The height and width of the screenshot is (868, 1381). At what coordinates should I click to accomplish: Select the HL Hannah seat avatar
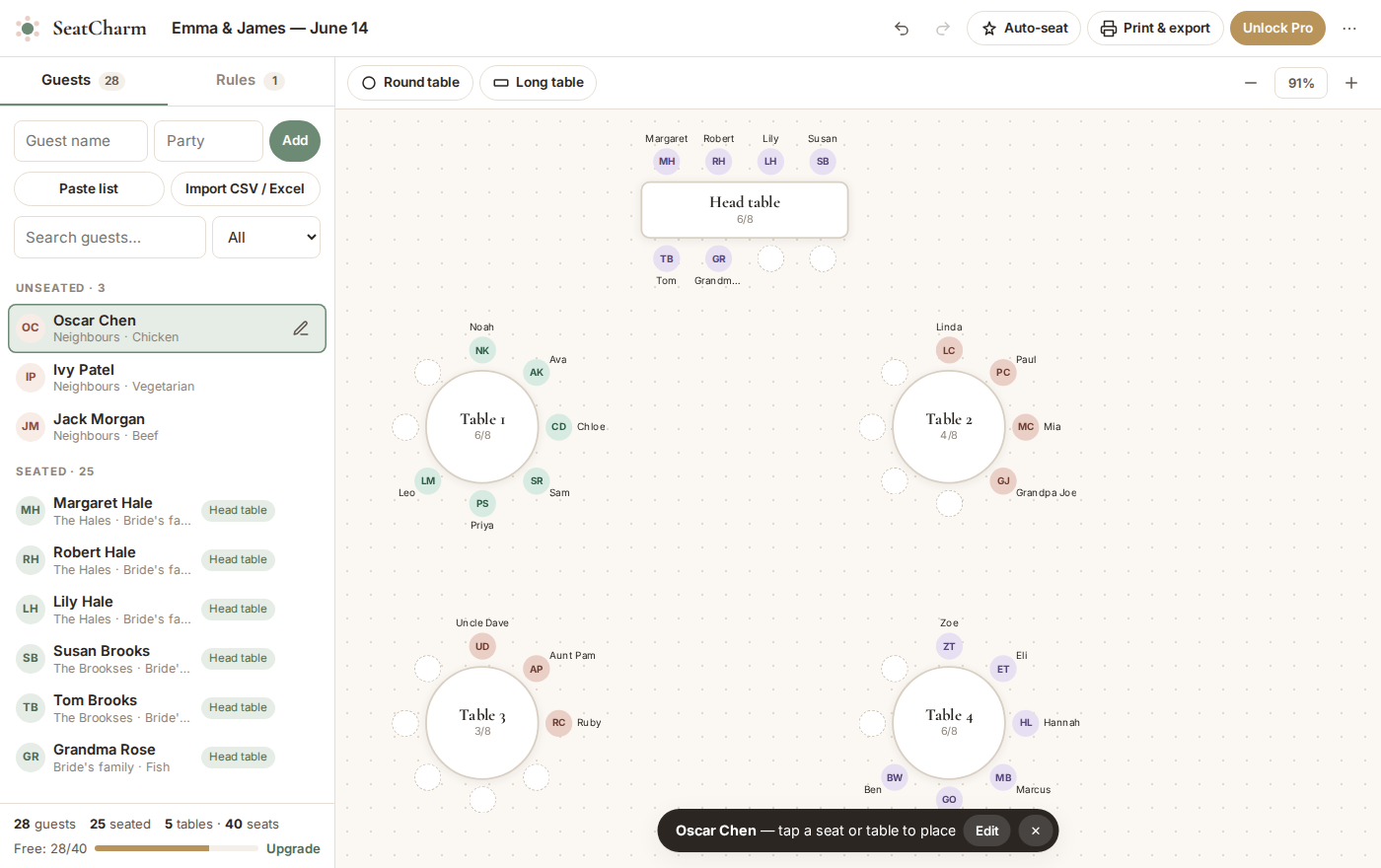pyautogui.click(x=1026, y=723)
